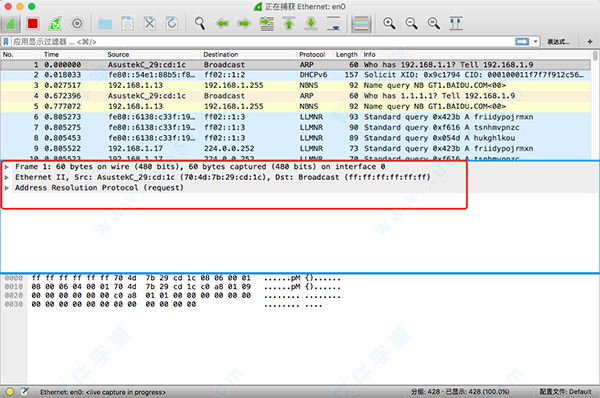Toggle packet list colorization
This screenshot has width=600, height=398.
click(x=361, y=24)
